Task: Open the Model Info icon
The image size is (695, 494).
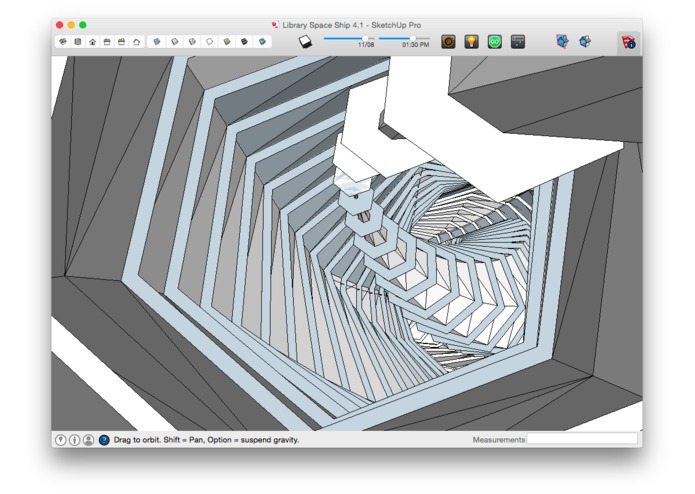Action: point(629,42)
